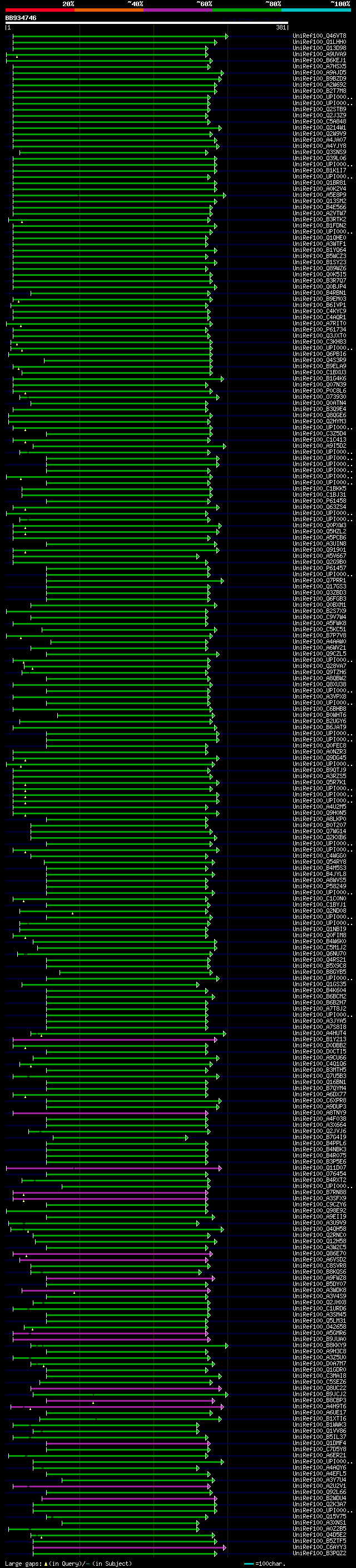The image size is (356, 1568).
Task: Click label UniRef100_C5A848
Action: pyautogui.click(x=319, y=121)
